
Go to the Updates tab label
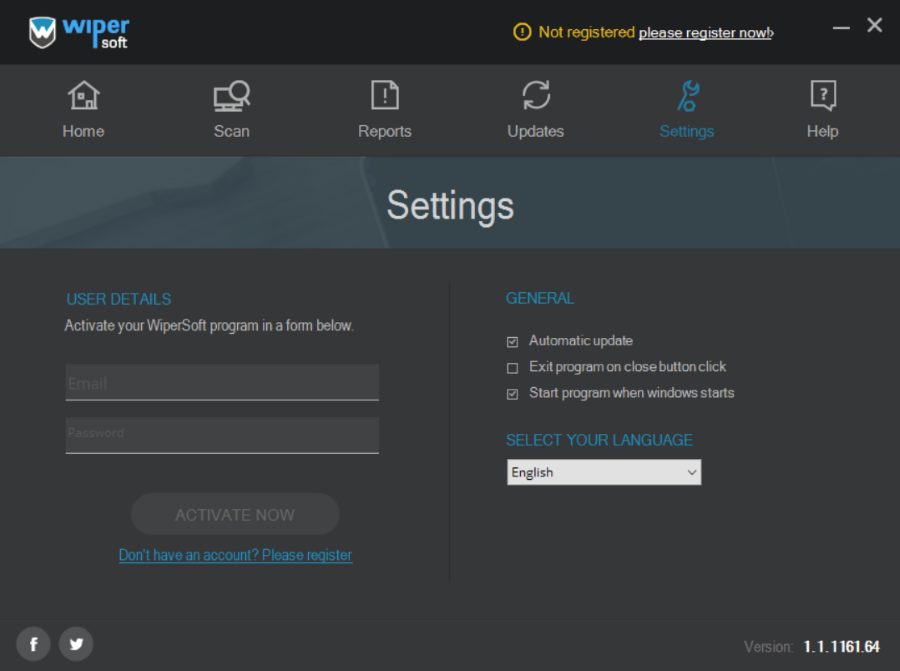(536, 132)
